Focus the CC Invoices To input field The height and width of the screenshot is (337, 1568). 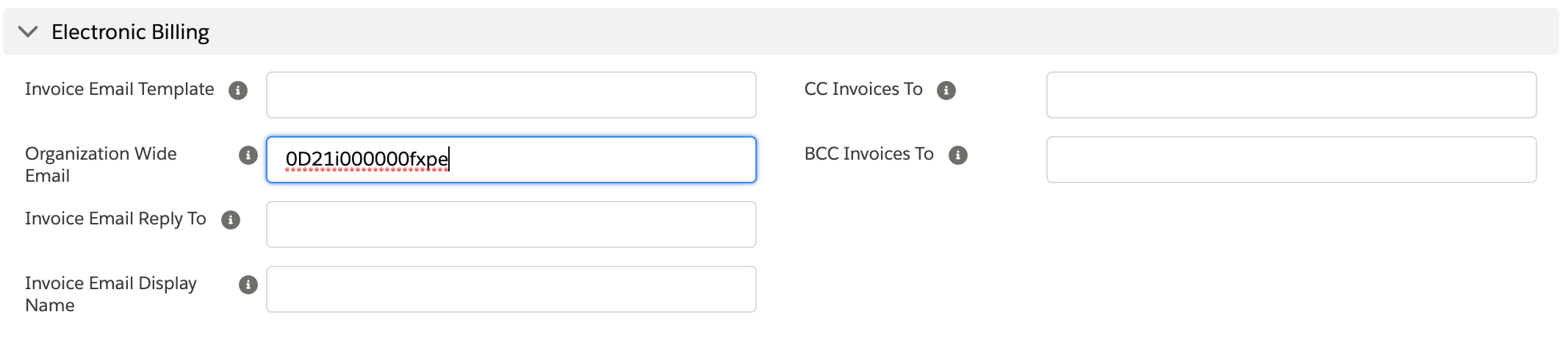tap(1291, 95)
